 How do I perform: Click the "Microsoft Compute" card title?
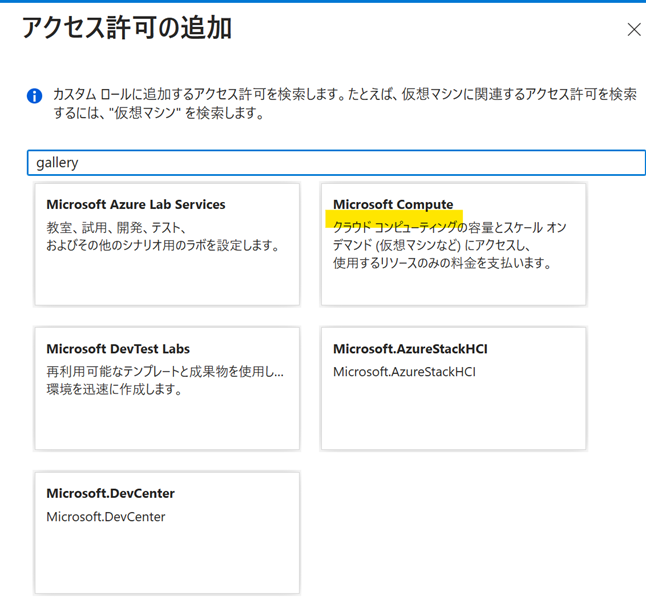coord(393,204)
